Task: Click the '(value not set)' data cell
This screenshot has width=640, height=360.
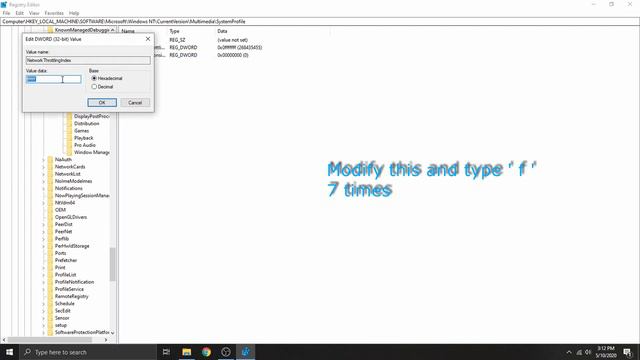Action: [232, 40]
